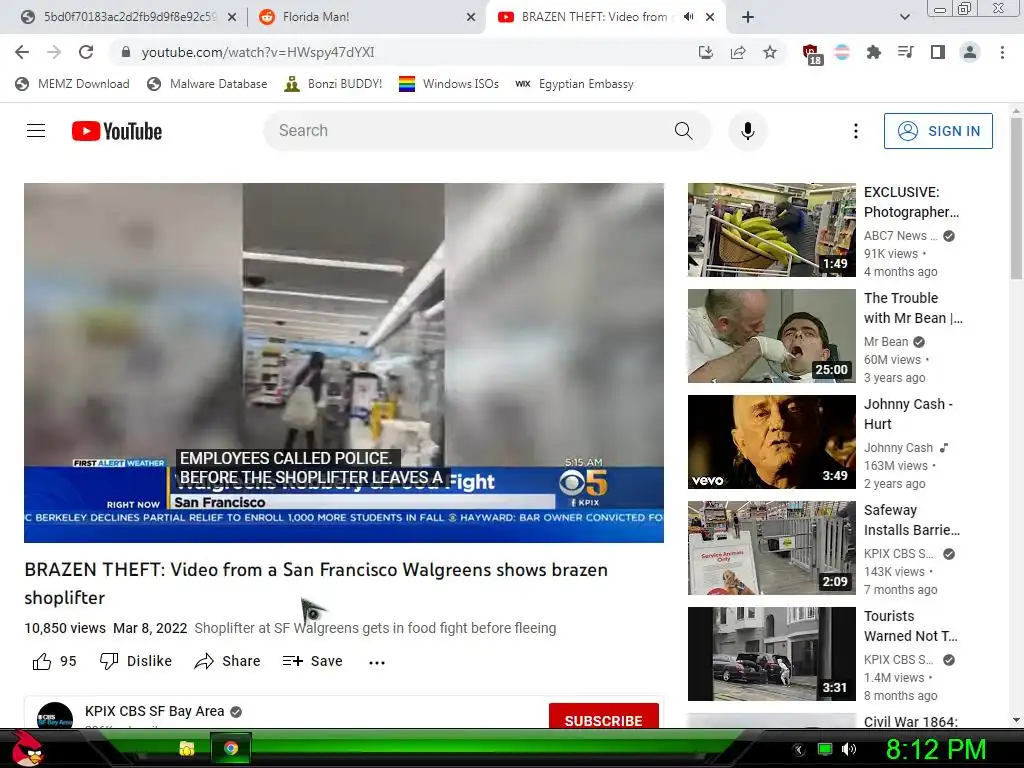Open the media control playlist icon

905,52
